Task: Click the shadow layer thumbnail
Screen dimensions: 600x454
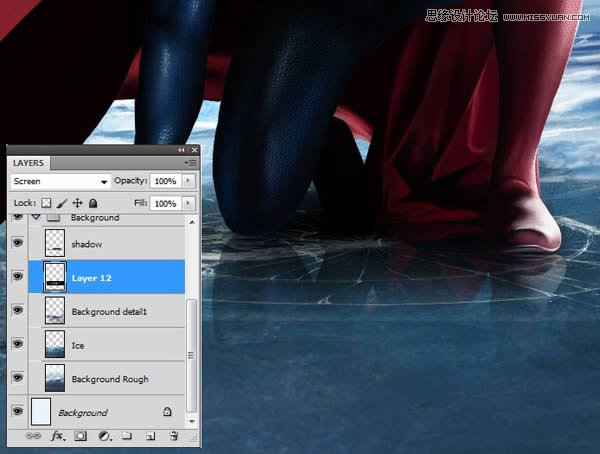Action: [55, 243]
